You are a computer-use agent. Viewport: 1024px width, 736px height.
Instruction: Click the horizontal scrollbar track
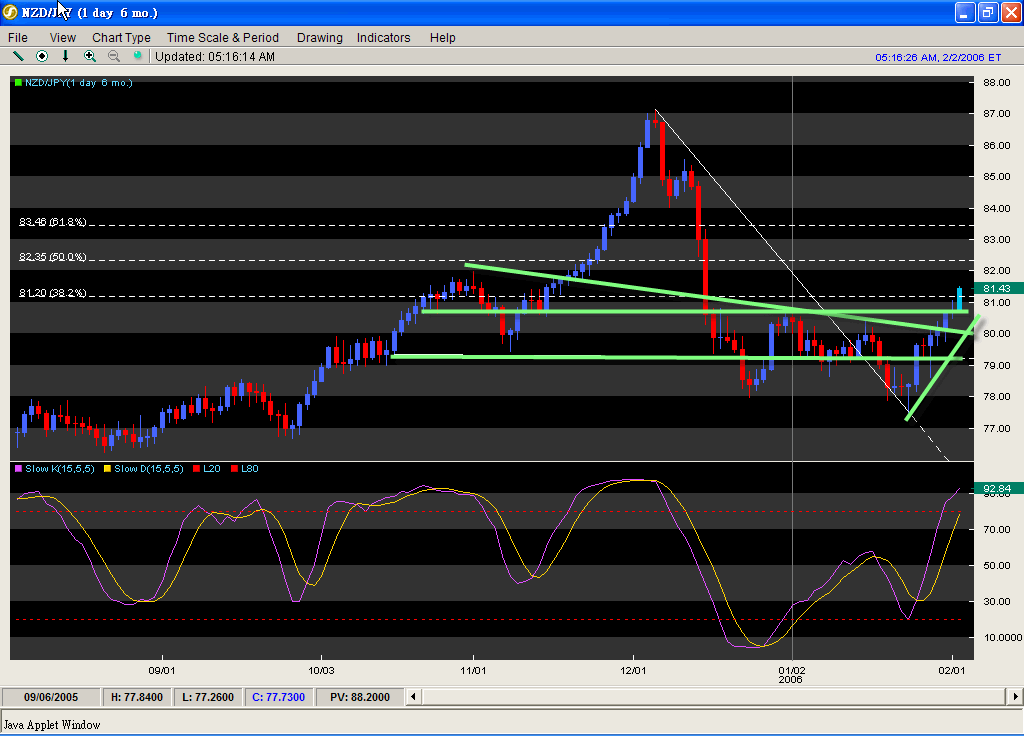pyautogui.click(x=714, y=697)
